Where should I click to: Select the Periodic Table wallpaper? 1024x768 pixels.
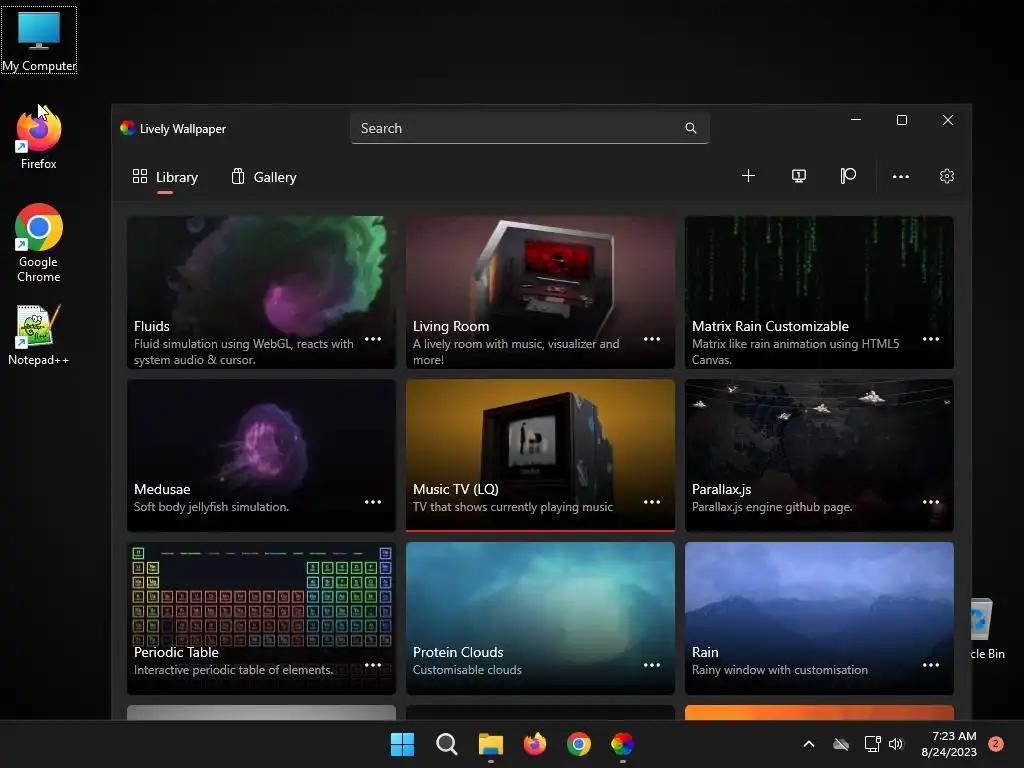tap(261, 618)
